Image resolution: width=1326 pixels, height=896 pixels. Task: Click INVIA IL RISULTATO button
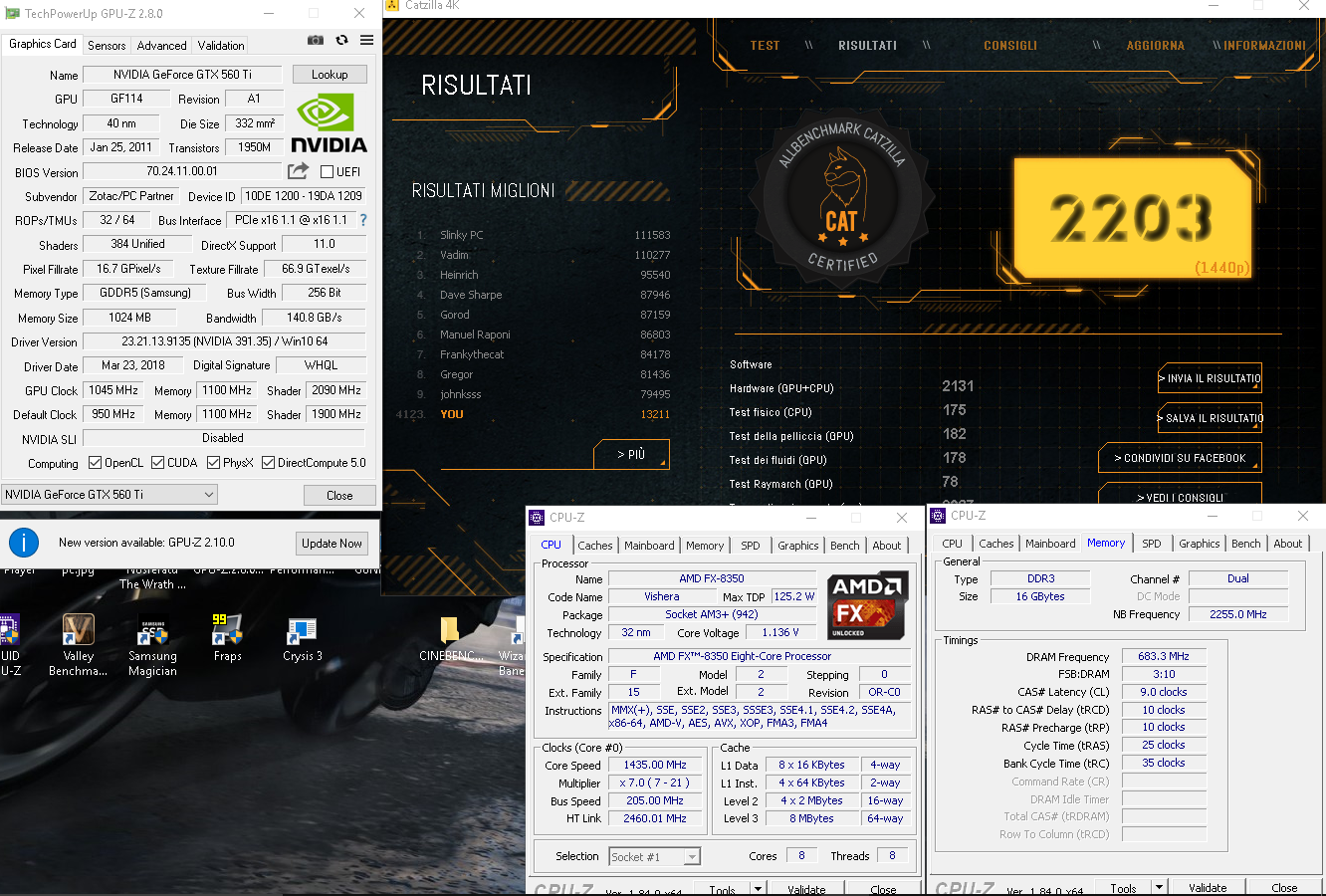(x=1210, y=378)
